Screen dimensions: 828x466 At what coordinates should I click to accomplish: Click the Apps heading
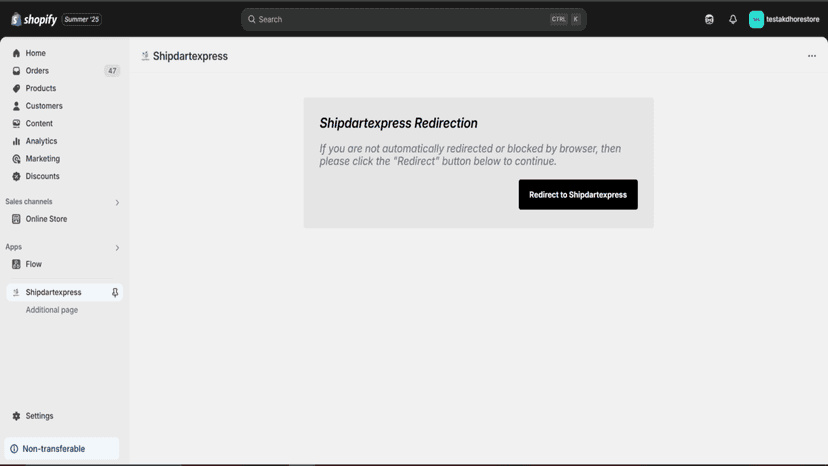[14, 247]
